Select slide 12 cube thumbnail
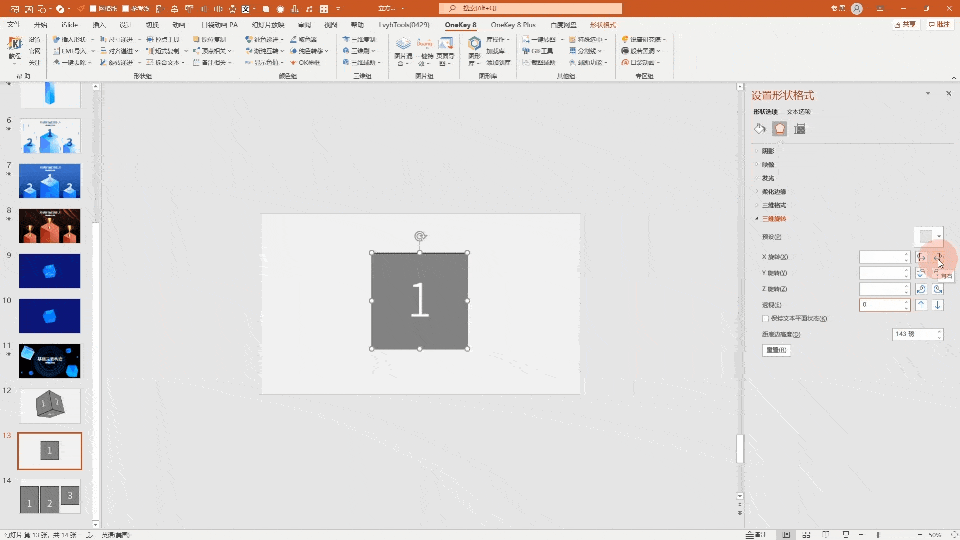The image size is (960, 540). tap(50, 405)
